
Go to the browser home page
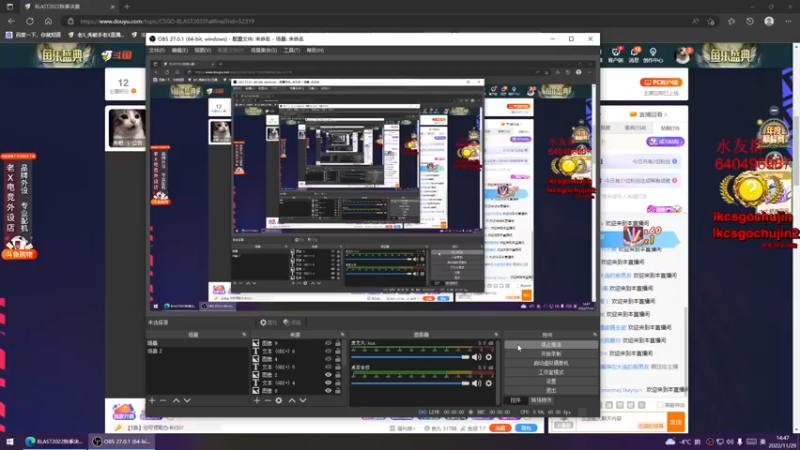pyautogui.click(x=48, y=21)
